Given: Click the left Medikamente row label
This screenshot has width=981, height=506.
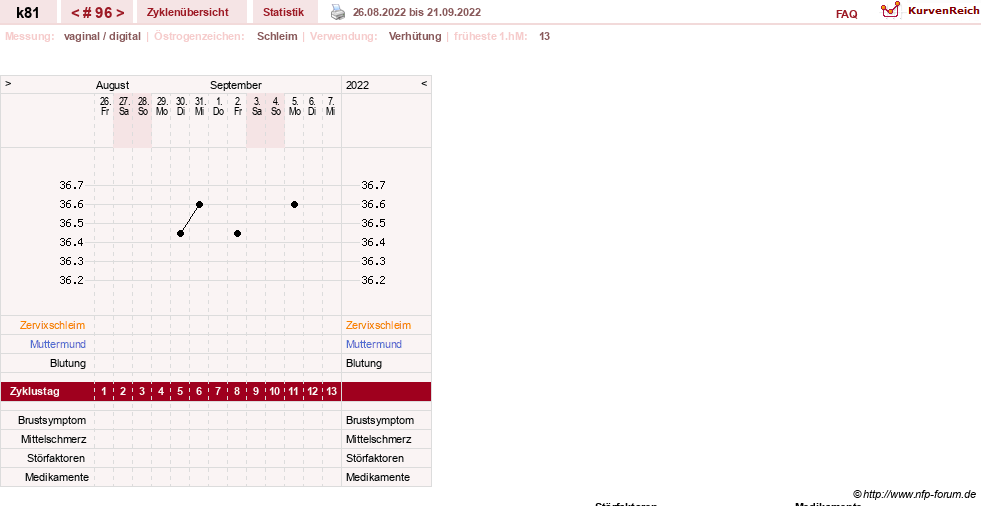Looking at the screenshot, I should 56,477.
